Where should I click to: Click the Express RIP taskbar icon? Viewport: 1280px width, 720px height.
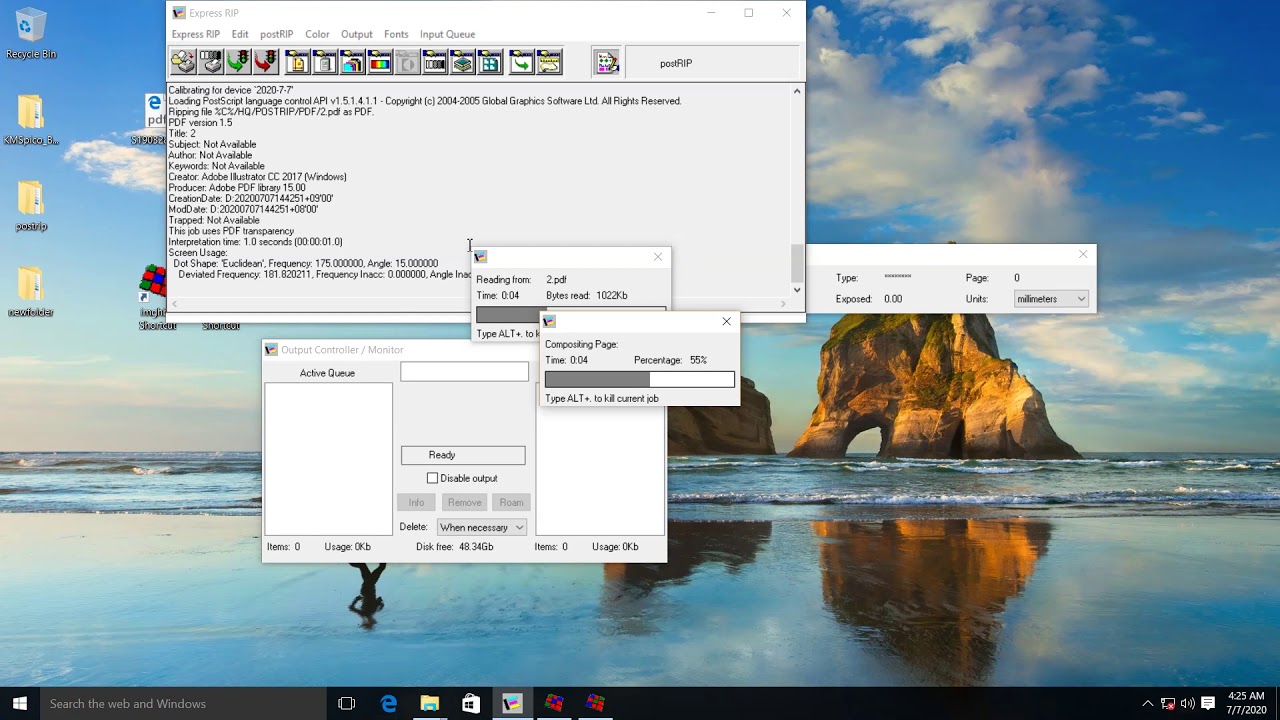point(512,704)
